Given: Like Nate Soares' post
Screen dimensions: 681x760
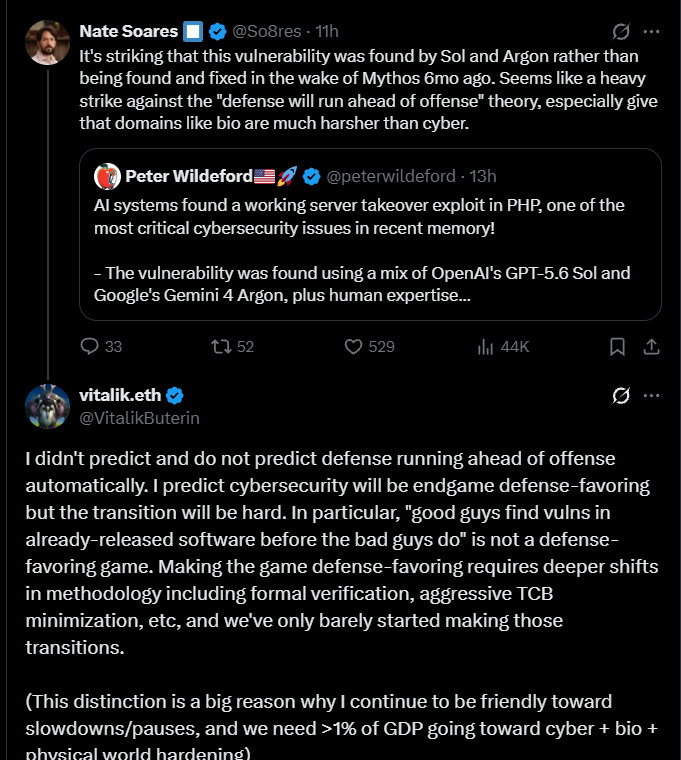Looking at the screenshot, I should [x=369, y=347].
